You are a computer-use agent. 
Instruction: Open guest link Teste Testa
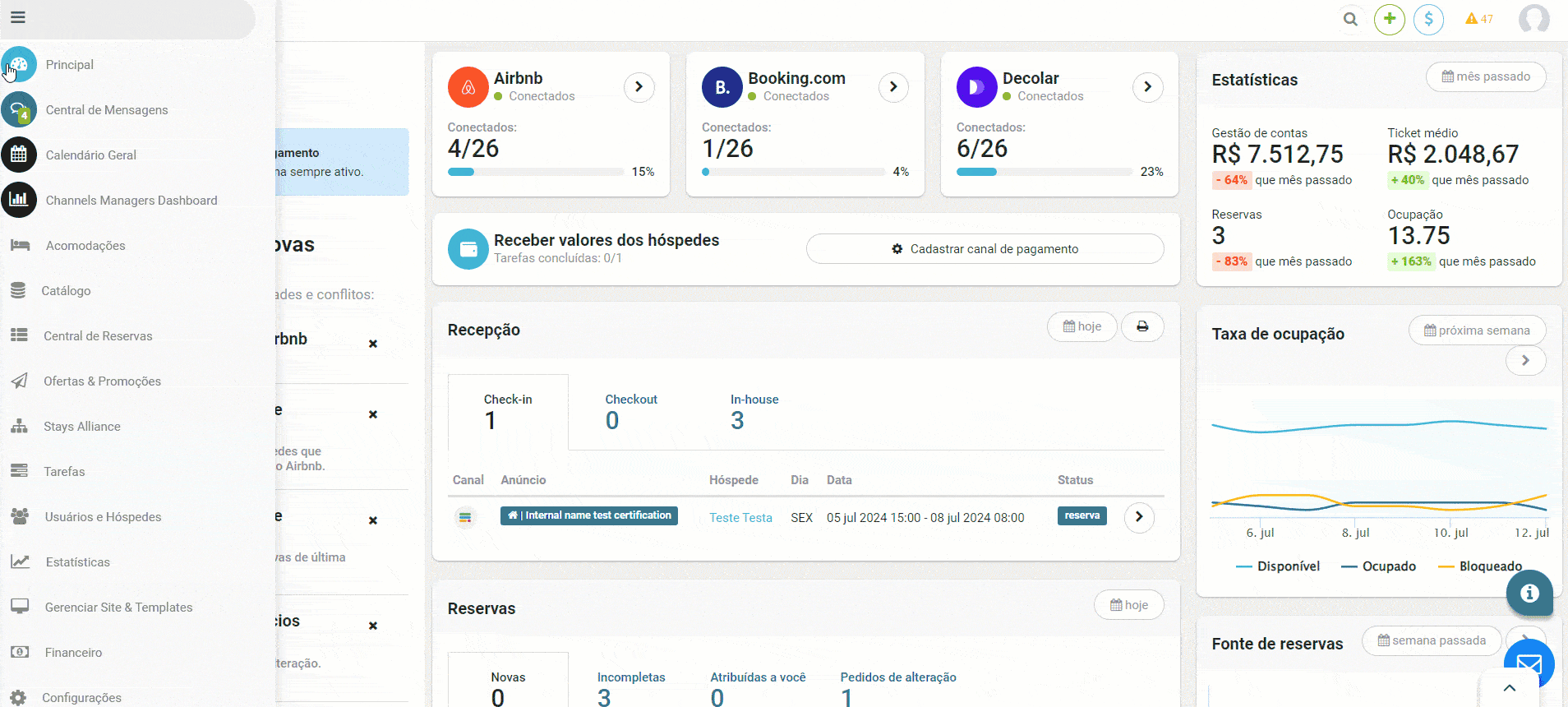740,518
